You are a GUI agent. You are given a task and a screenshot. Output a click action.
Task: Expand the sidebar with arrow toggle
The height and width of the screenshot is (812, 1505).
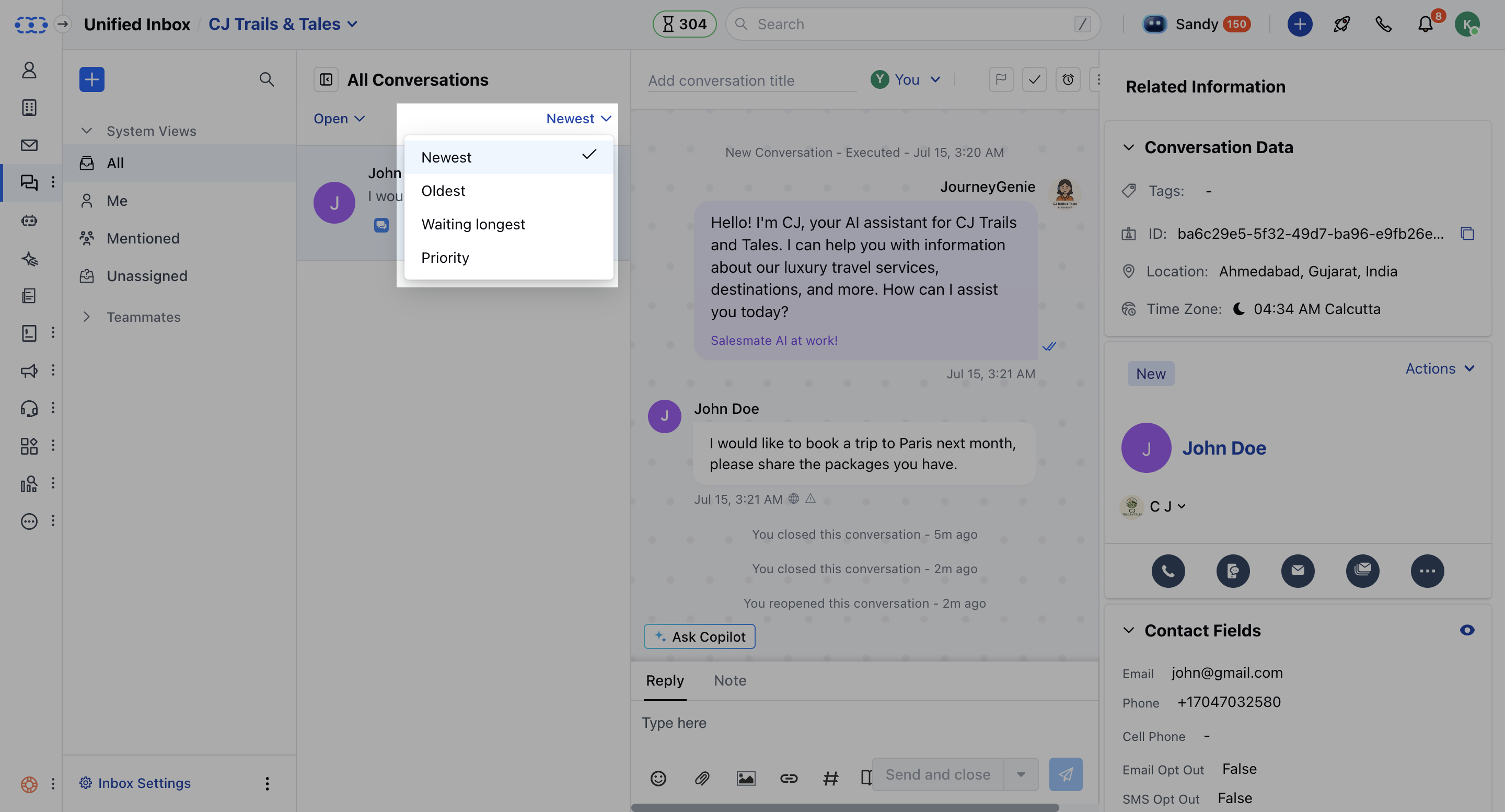click(x=63, y=24)
